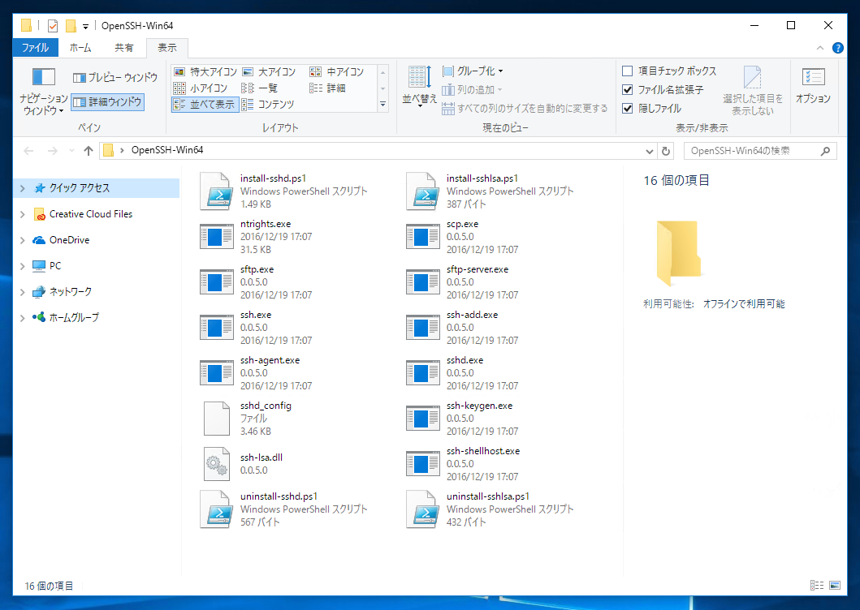This screenshot has width=860, height=610.
Task: Select the ssh-lsa.dll gear icon
Action: point(216,464)
